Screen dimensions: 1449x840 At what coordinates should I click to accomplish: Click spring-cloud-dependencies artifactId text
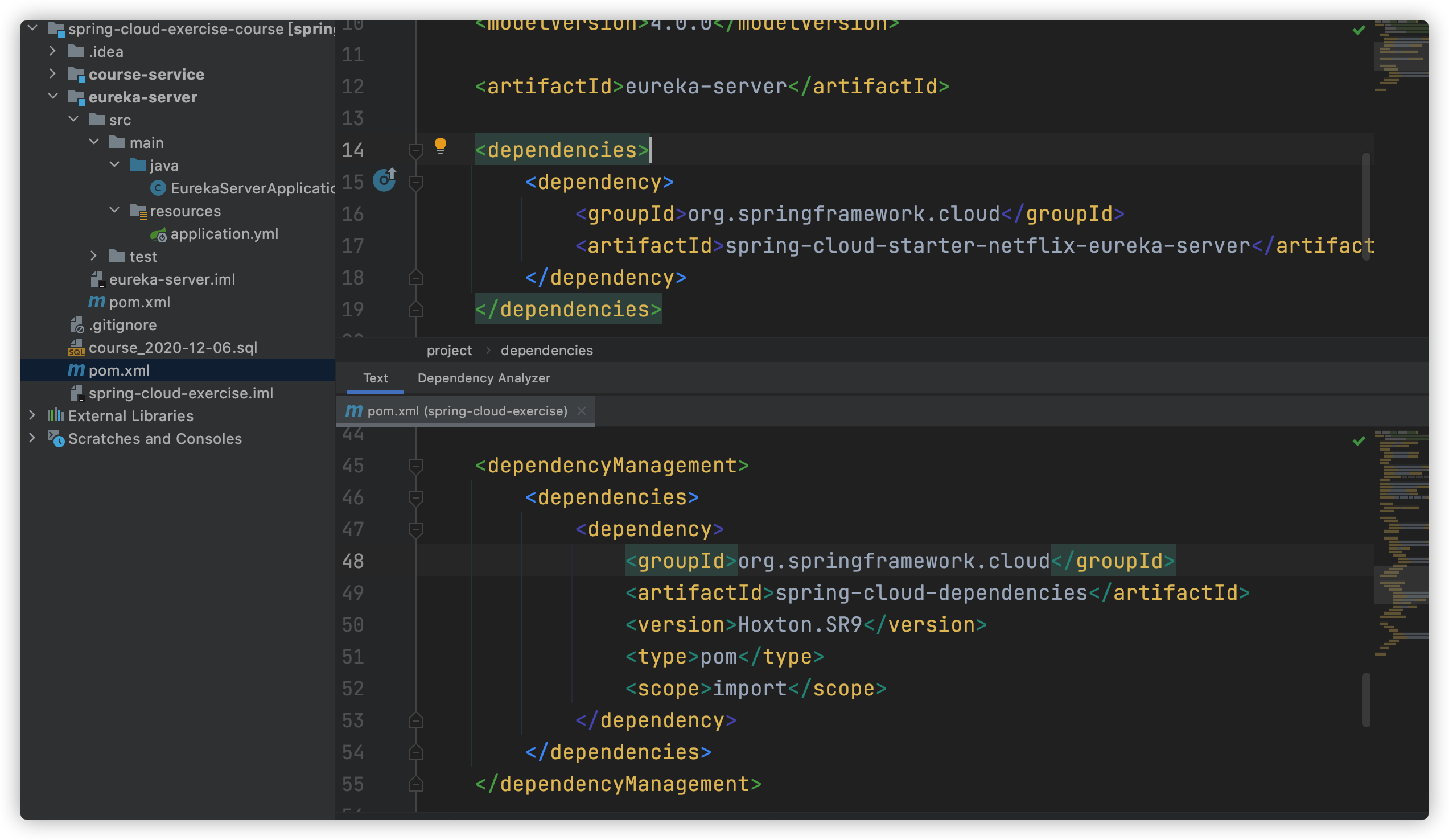[x=932, y=592]
